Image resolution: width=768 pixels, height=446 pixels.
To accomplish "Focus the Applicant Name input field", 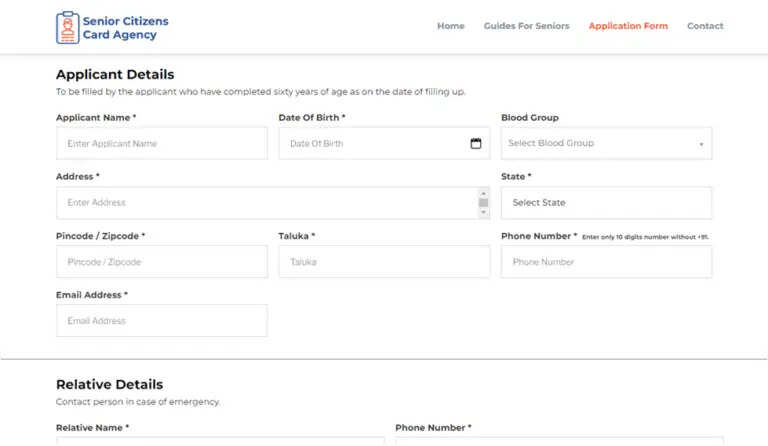I will [162, 143].
